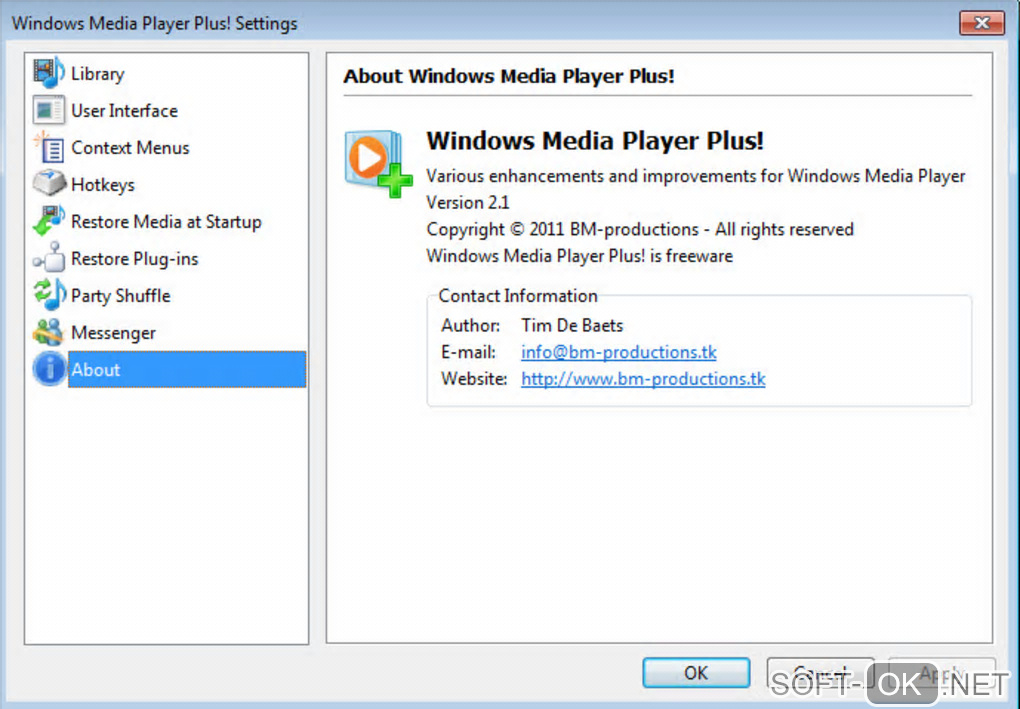
Task: Open the Party Shuffle page
Action: (120, 296)
